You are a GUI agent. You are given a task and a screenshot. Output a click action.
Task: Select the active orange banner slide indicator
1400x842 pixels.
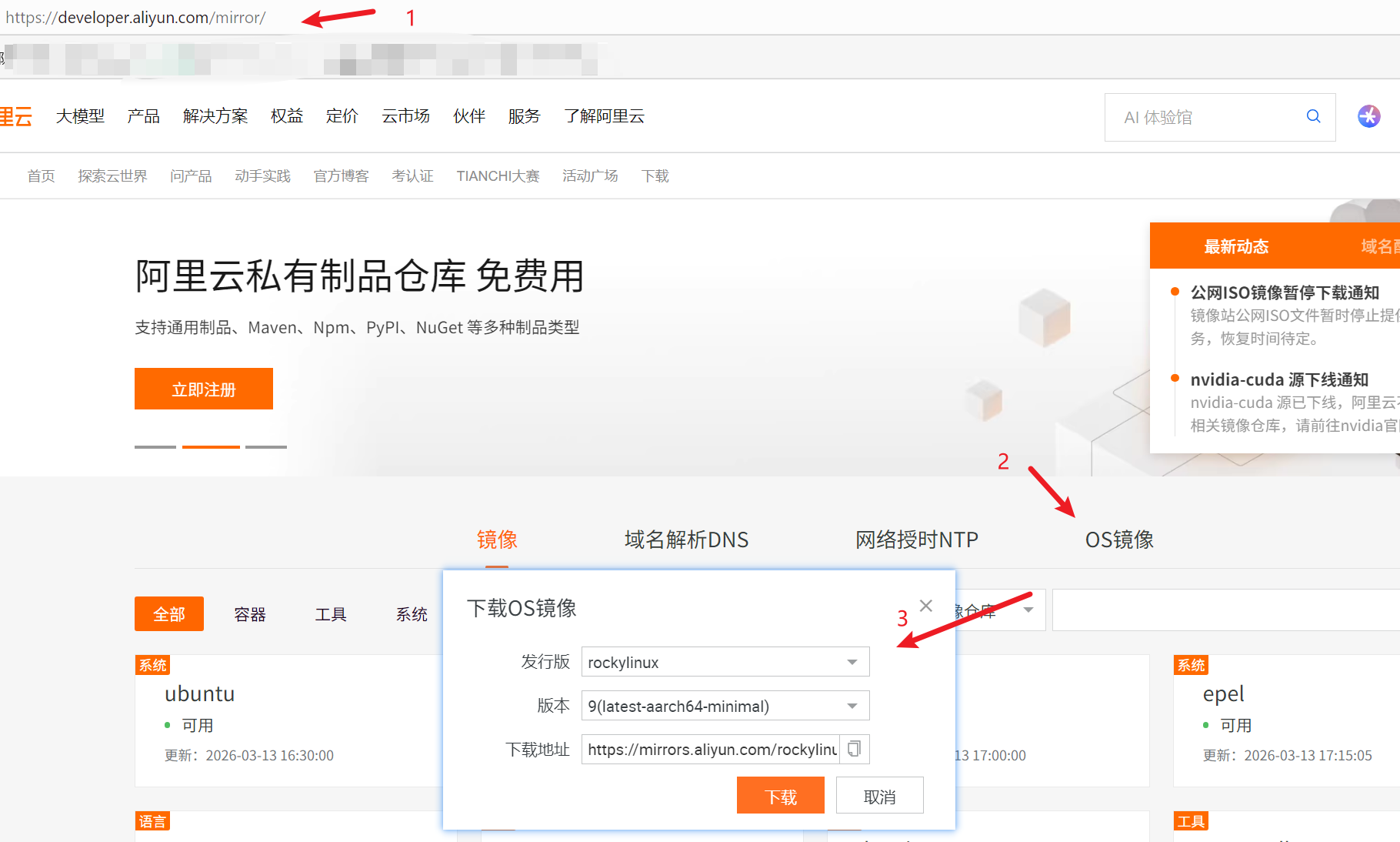point(211,446)
